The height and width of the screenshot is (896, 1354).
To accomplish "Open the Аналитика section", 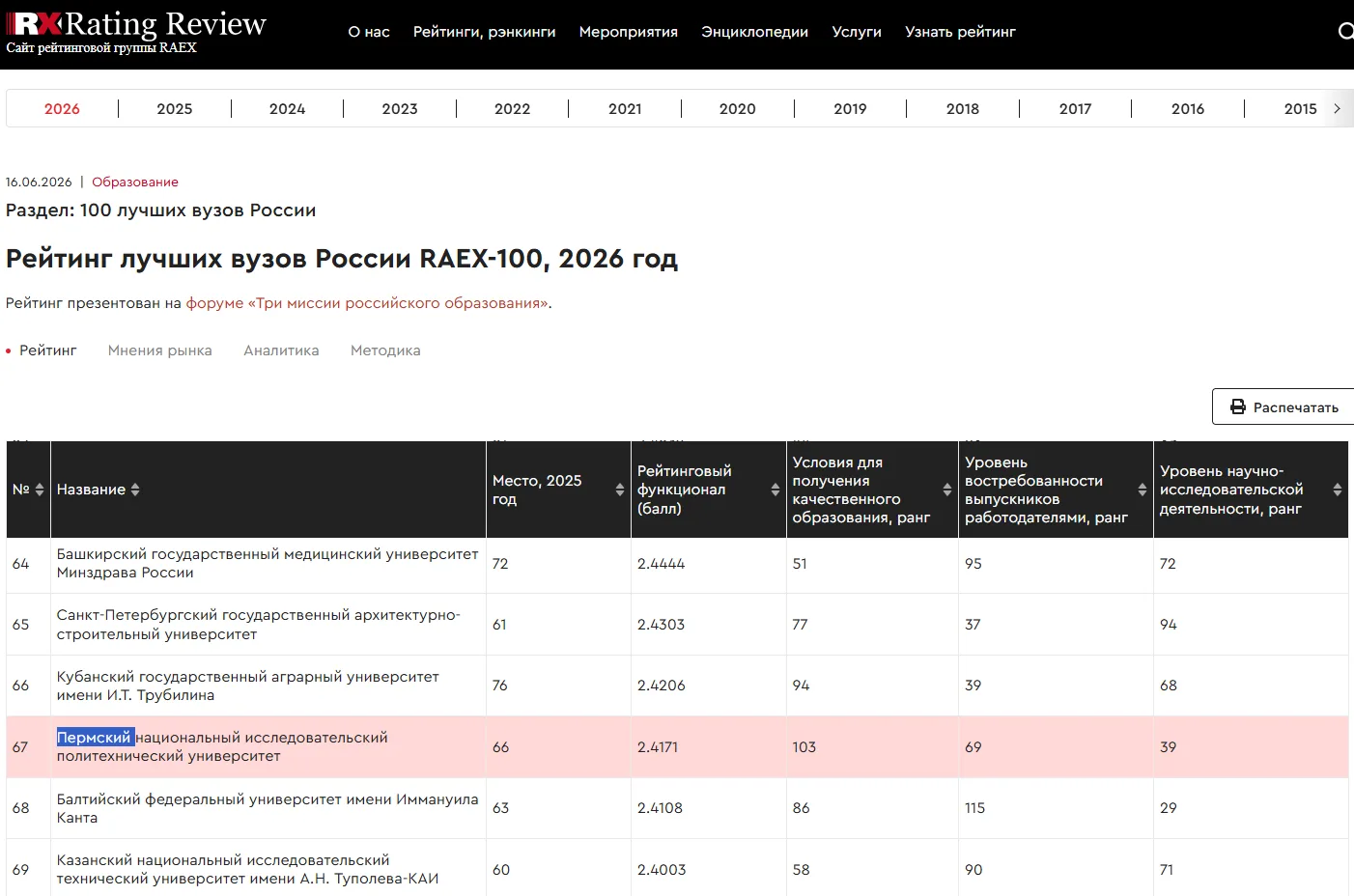I will tap(281, 350).
